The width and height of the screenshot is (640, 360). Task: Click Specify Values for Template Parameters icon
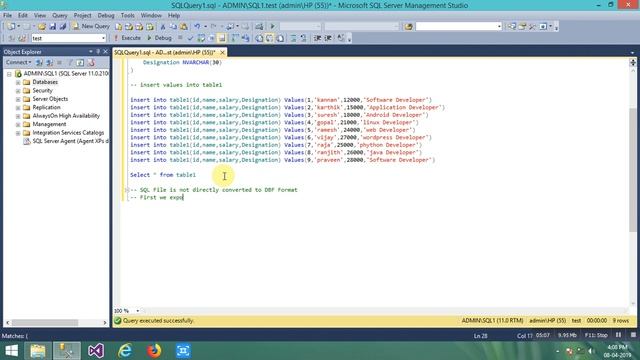(341, 38)
